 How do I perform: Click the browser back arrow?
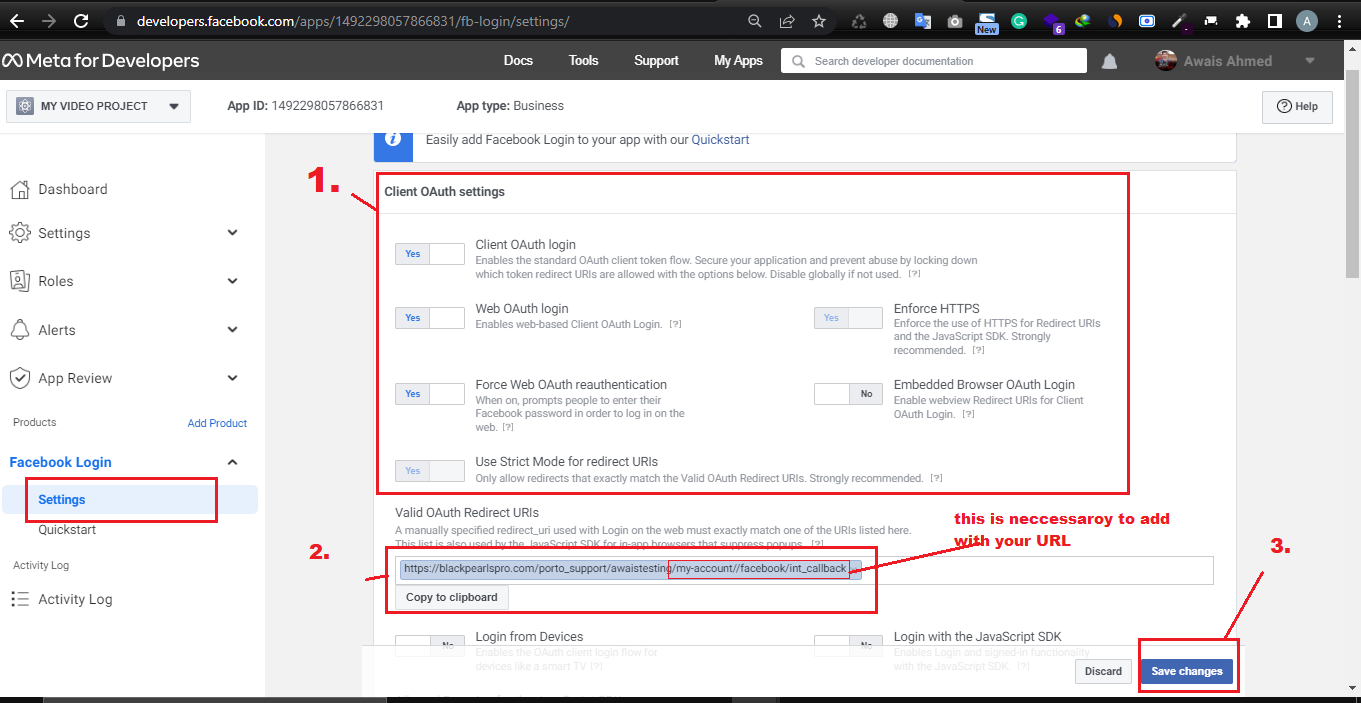coord(17,20)
